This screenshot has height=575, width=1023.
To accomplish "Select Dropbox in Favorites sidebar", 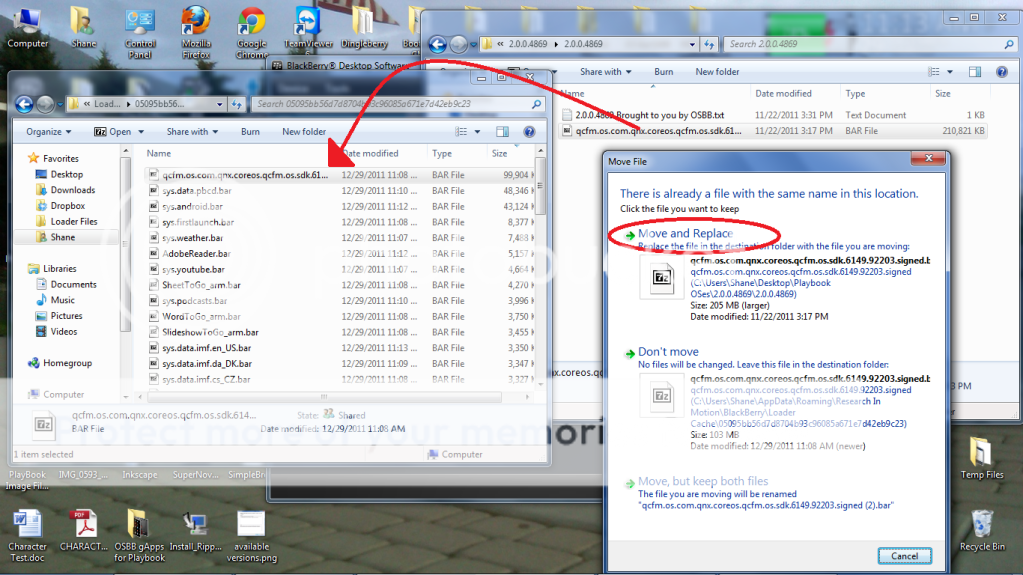I will pos(67,206).
